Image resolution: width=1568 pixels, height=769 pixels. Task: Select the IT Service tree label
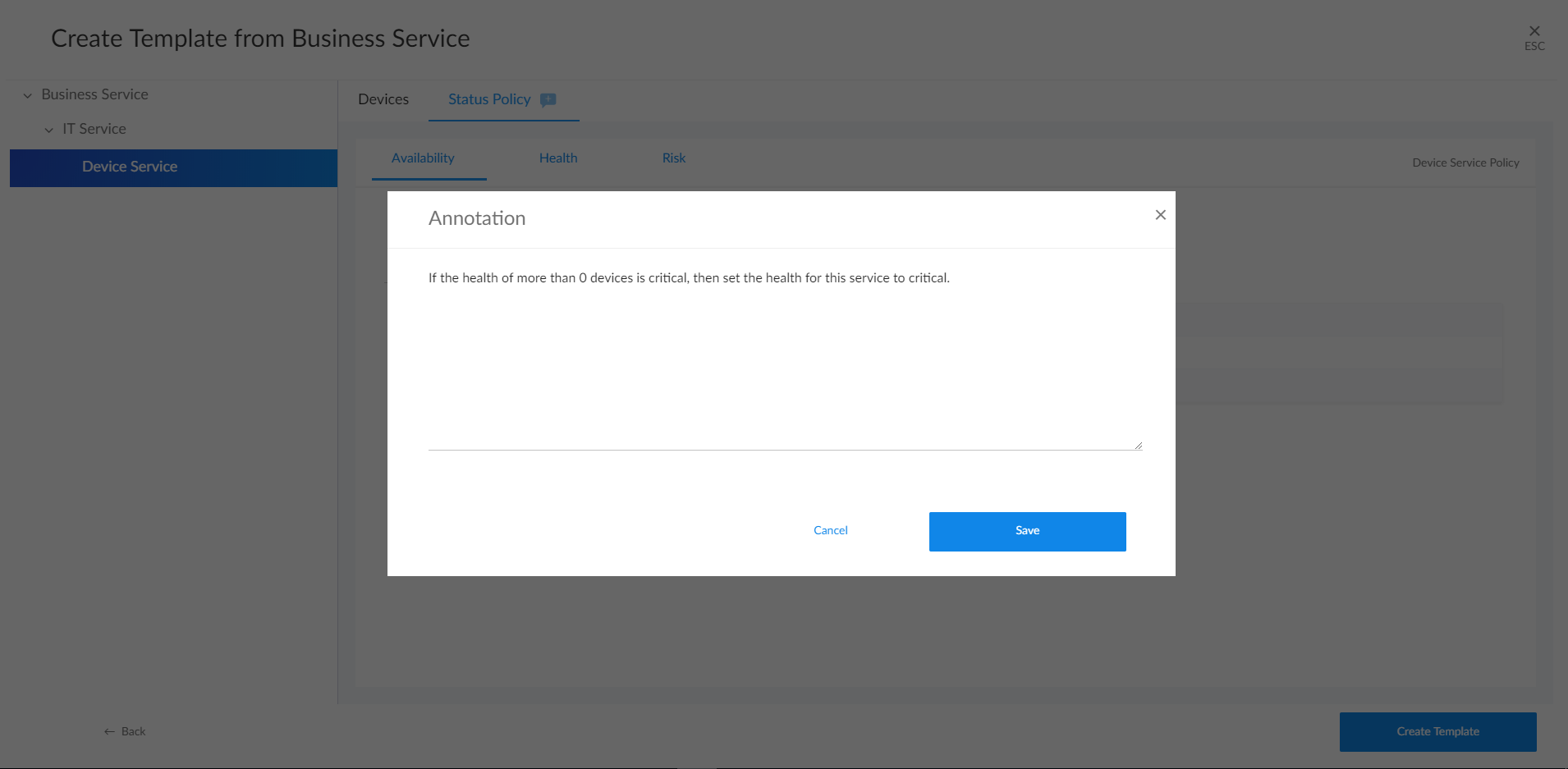click(94, 129)
